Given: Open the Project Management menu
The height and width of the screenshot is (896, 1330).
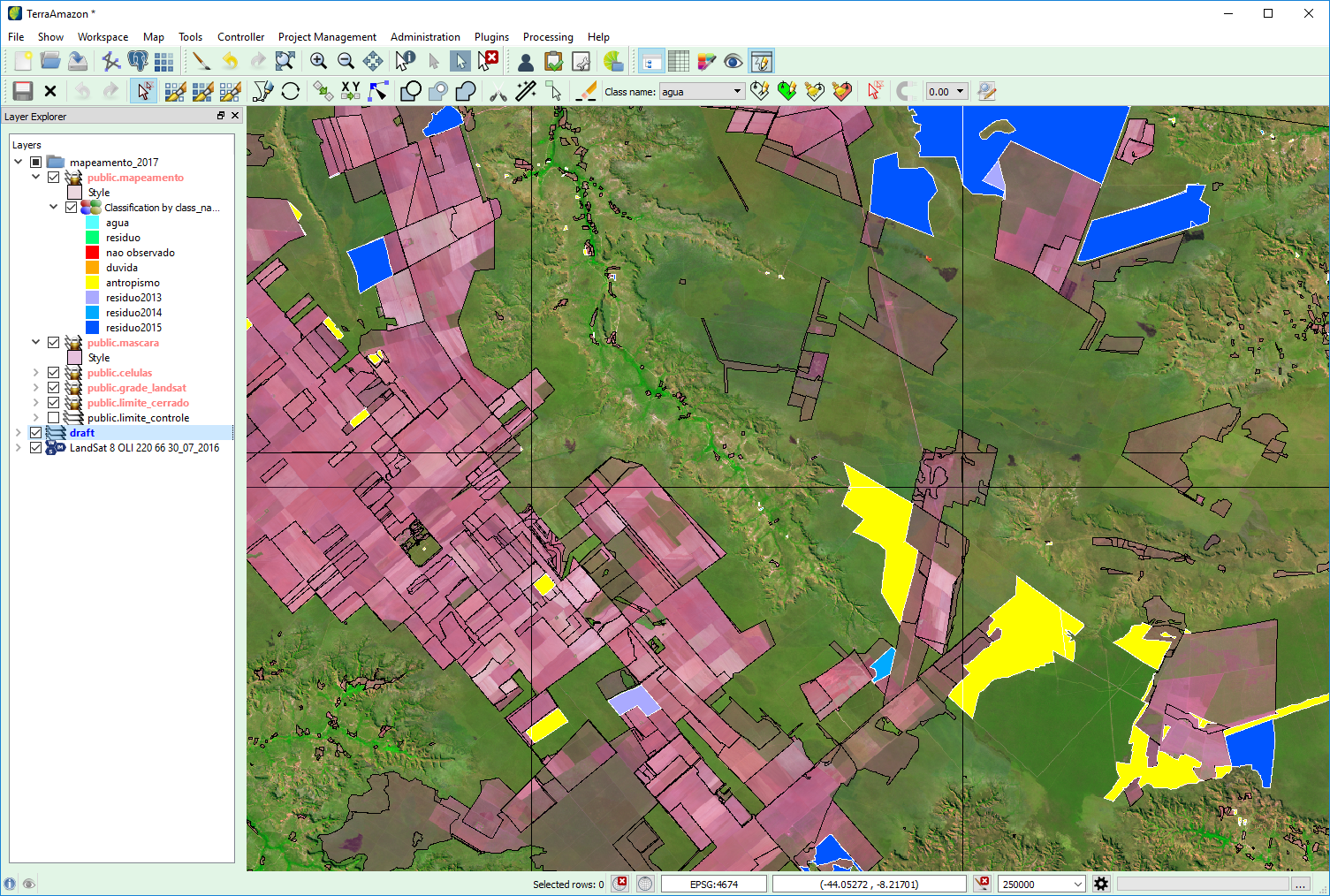Looking at the screenshot, I should (x=327, y=37).
